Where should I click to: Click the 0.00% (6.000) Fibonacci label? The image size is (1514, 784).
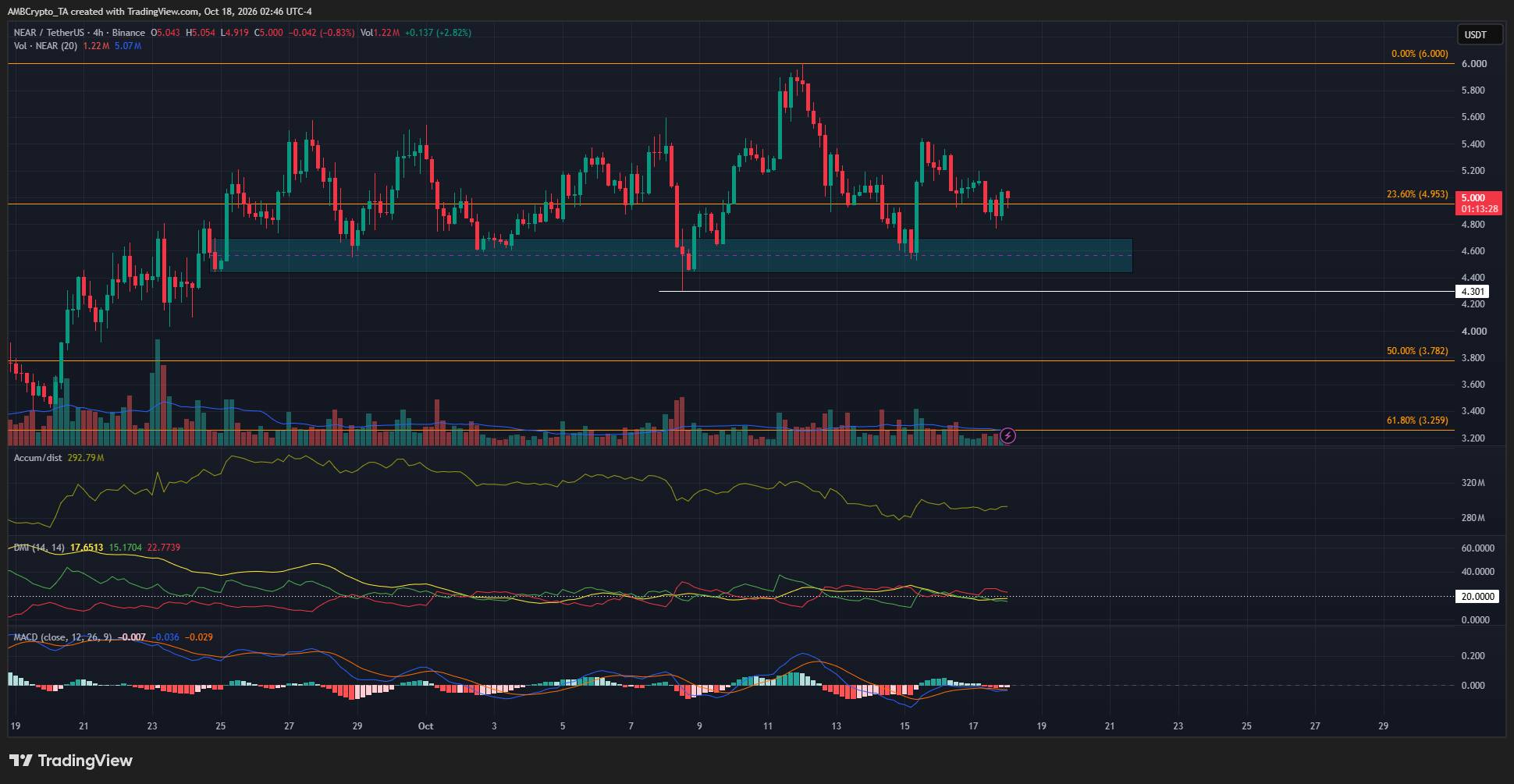[1420, 54]
